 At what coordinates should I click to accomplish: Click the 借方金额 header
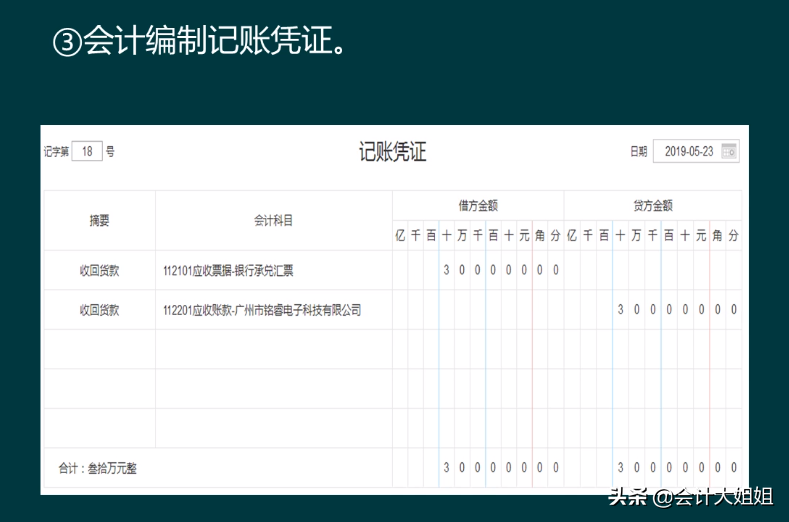pyautogui.click(x=478, y=205)
